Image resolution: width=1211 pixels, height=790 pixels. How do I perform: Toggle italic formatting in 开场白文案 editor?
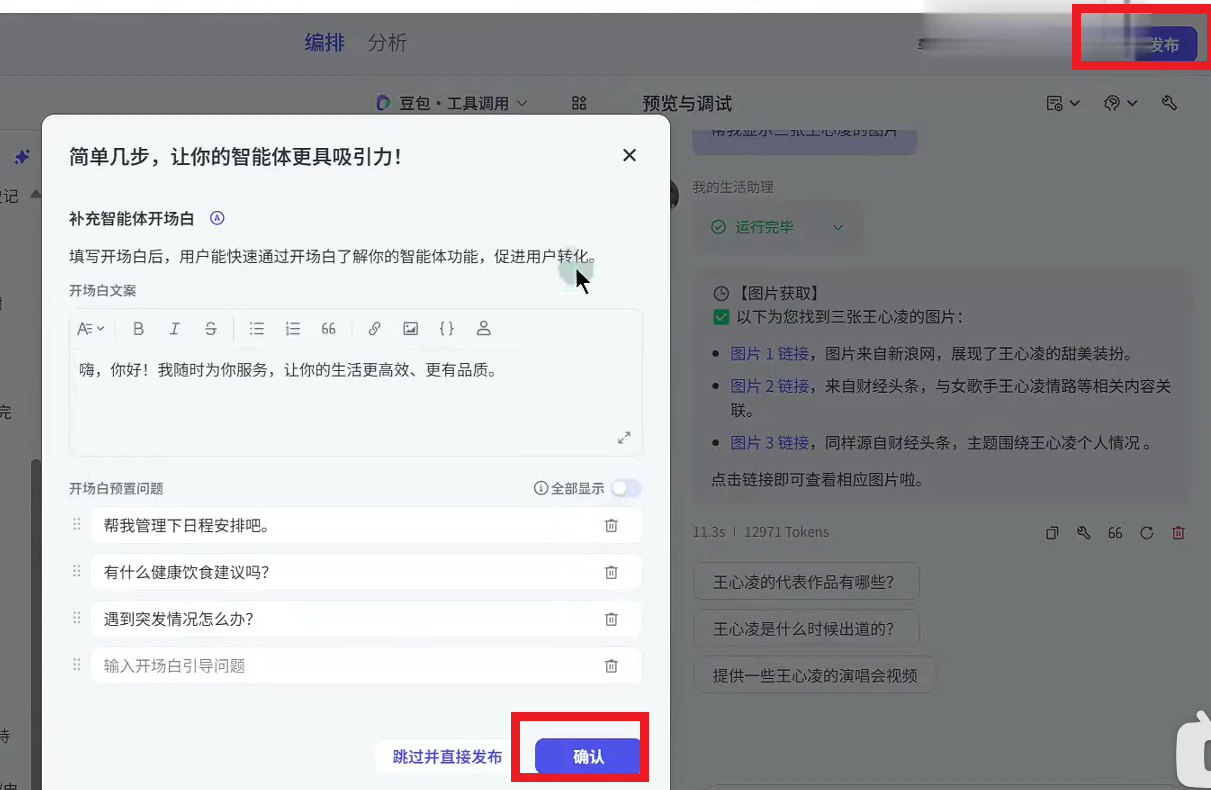tap(174, 328)
